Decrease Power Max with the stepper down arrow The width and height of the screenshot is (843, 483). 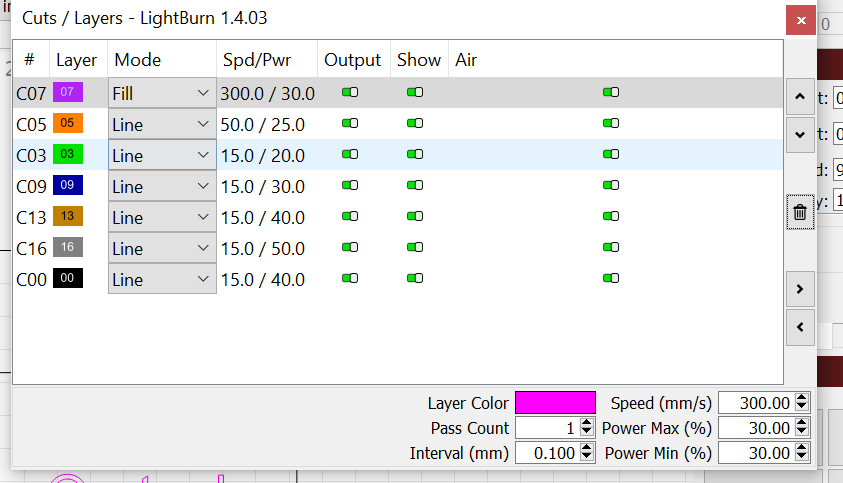click(802, 432)
